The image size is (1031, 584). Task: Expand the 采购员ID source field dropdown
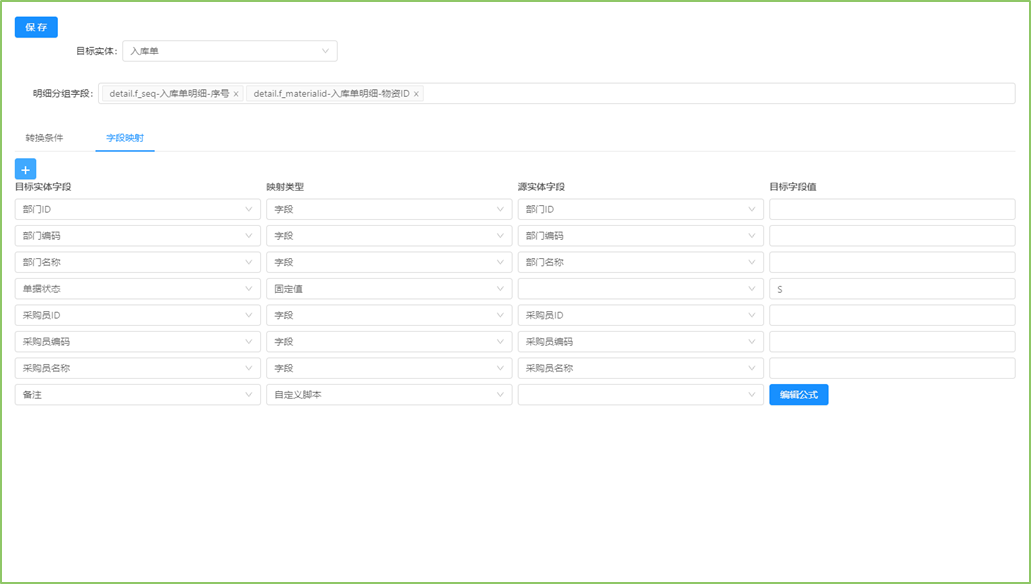[640, 315]
